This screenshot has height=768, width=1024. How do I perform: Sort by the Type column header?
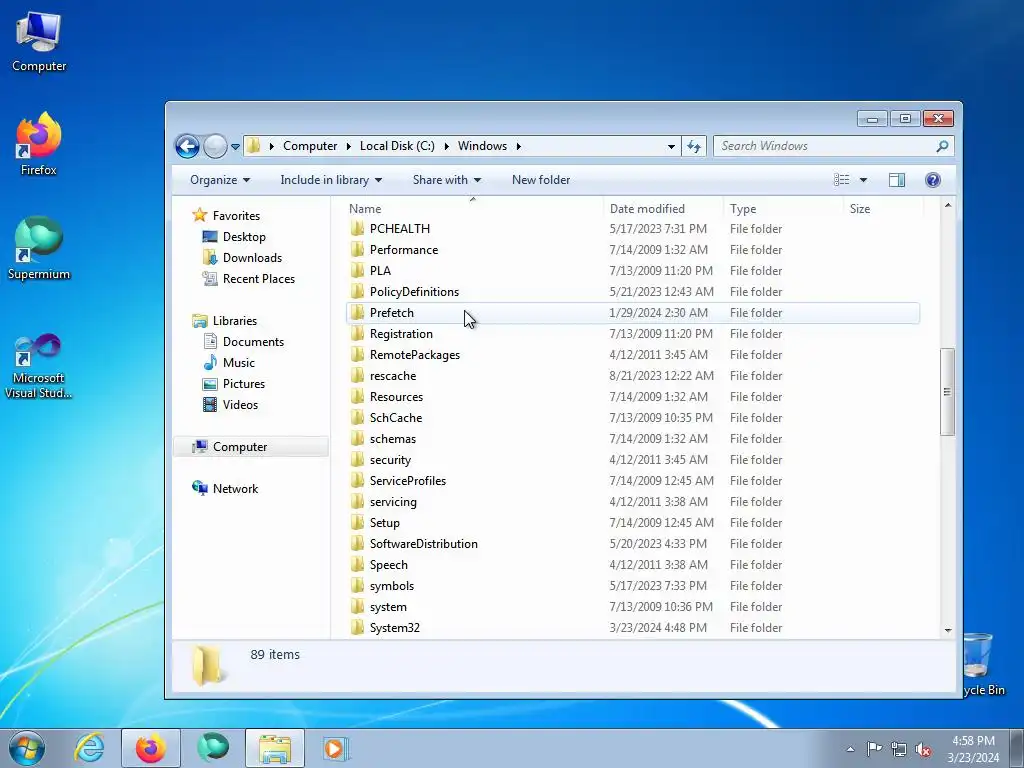click(784, 209)
